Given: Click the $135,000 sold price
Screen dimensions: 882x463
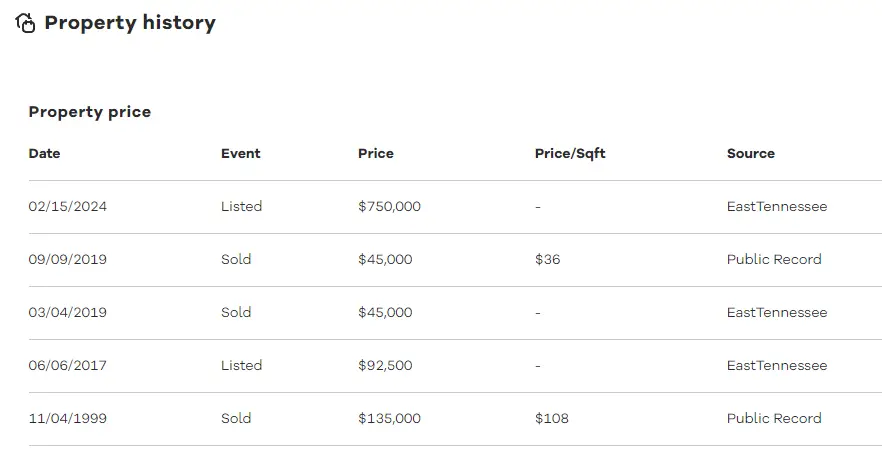Looking at the screenshot, I should [x=389, y=418].
